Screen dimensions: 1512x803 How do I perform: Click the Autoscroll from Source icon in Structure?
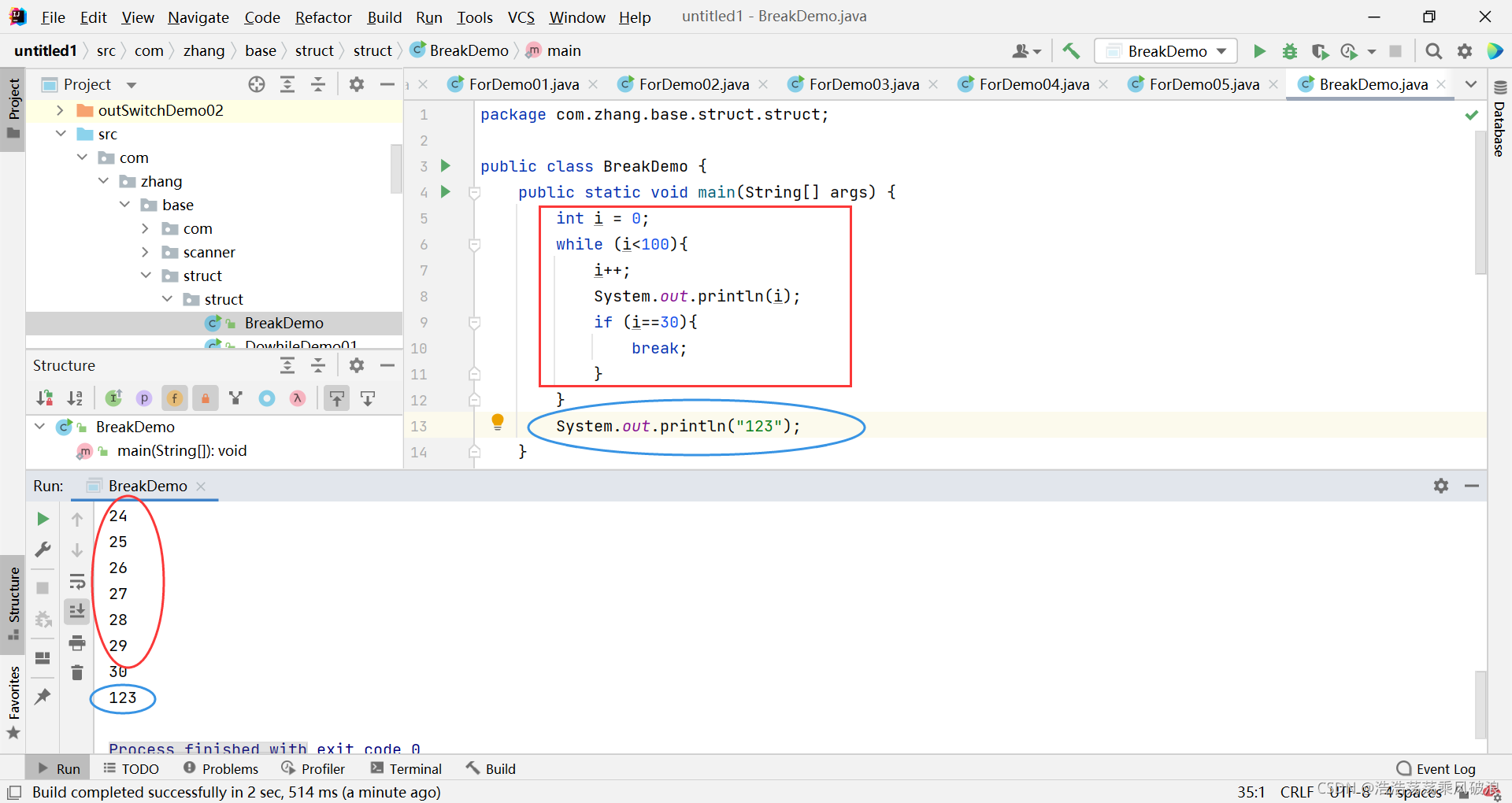[x=368, y=398]
